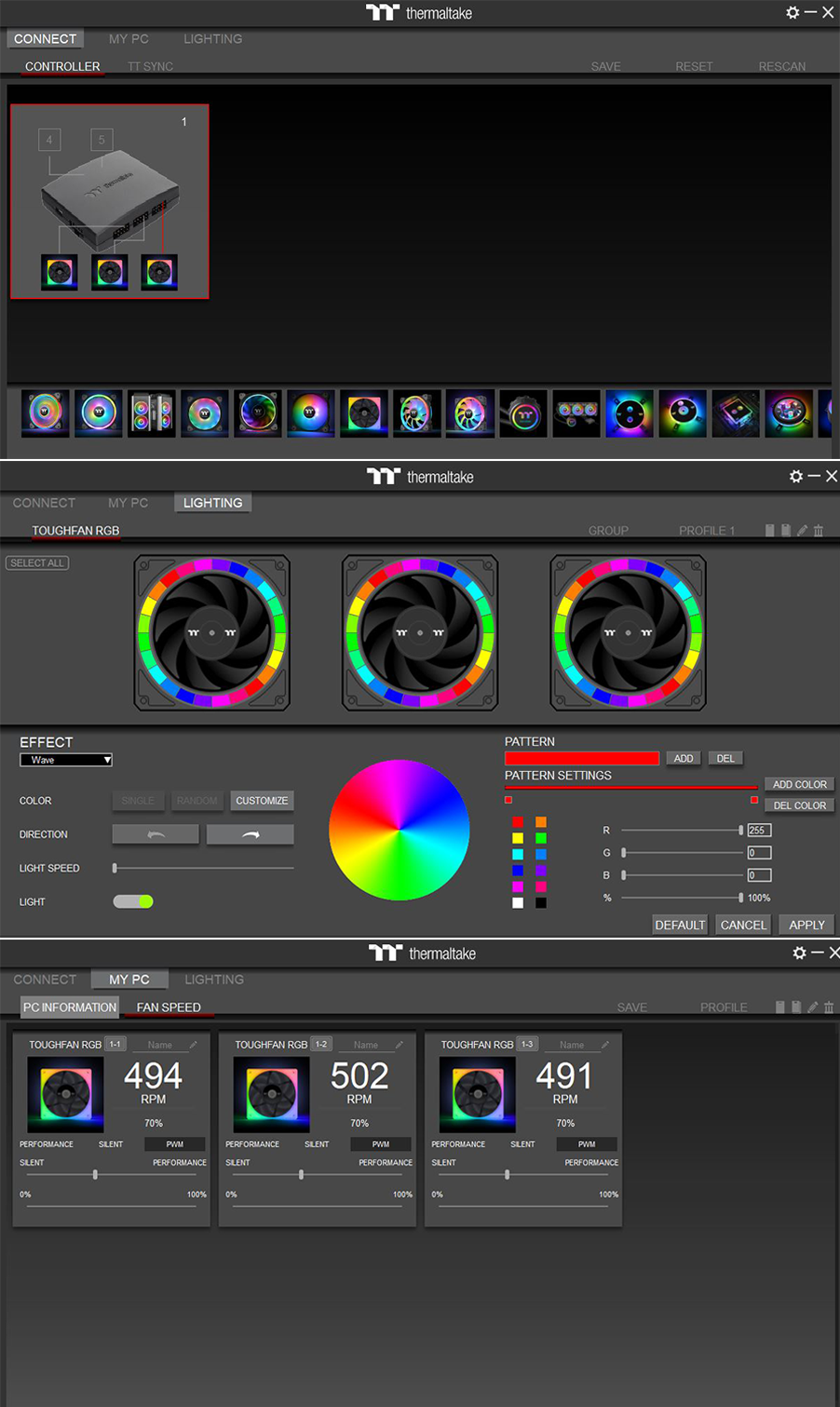840x1407 pixels.
Task: Click fan image on TOUGHFAN RGB 1-2 card
Action: (272, 1095)
